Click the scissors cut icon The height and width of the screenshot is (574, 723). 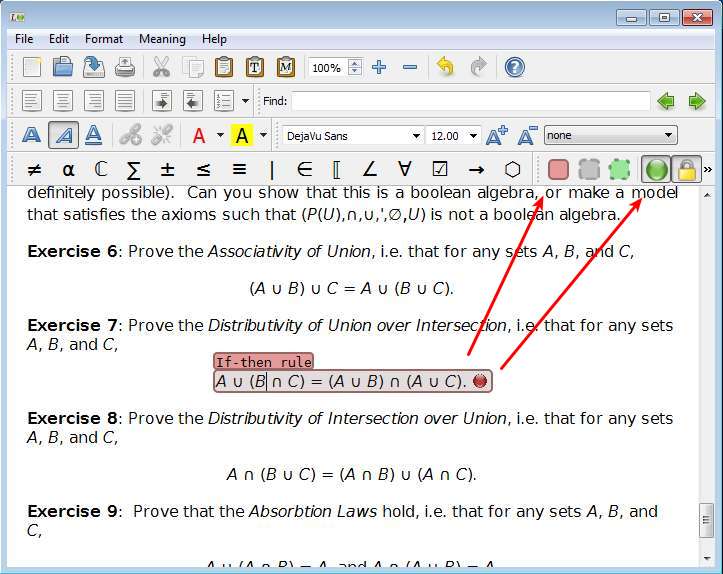click(161, 67)
